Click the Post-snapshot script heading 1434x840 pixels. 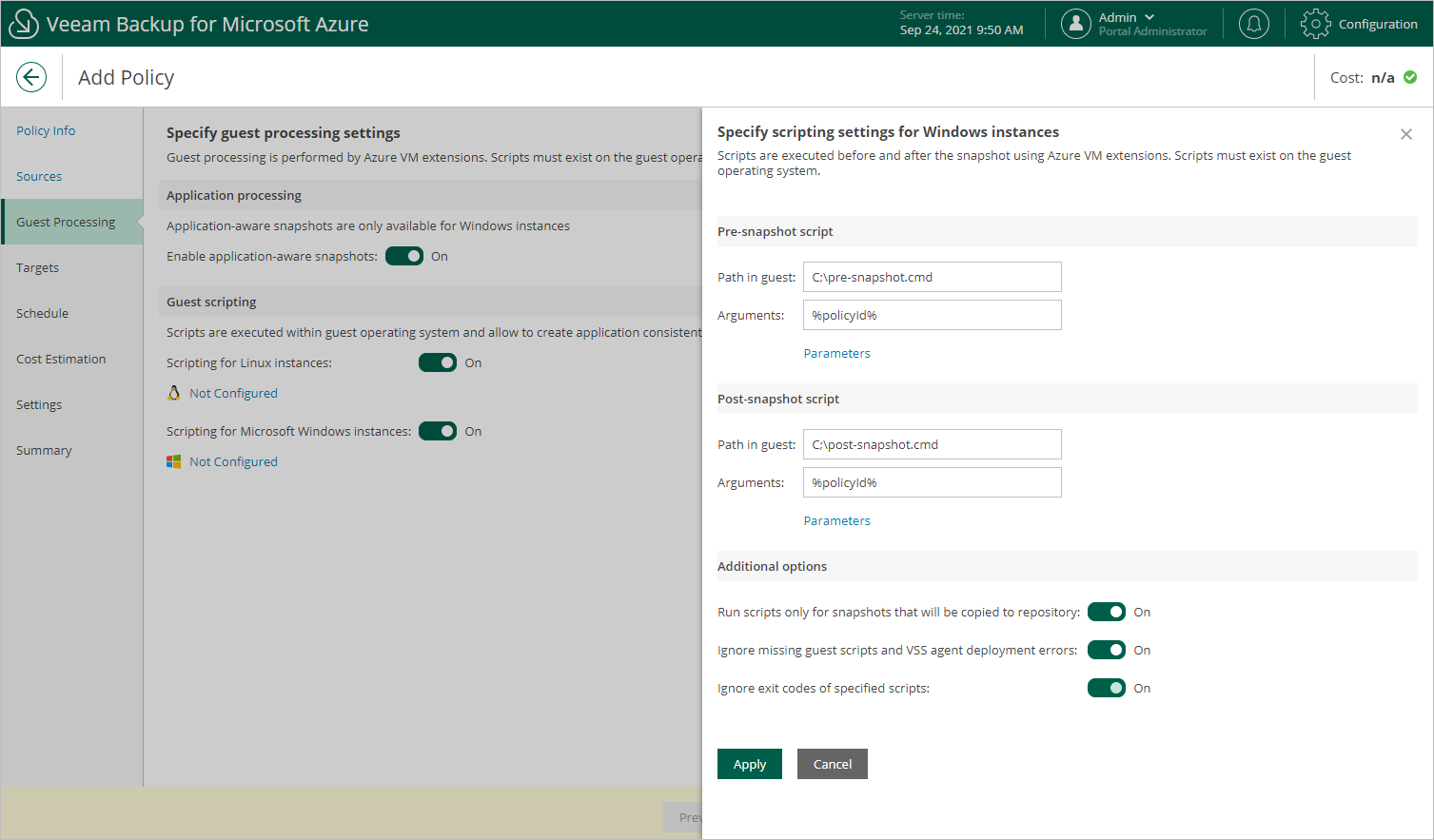(x=778, y=399)
